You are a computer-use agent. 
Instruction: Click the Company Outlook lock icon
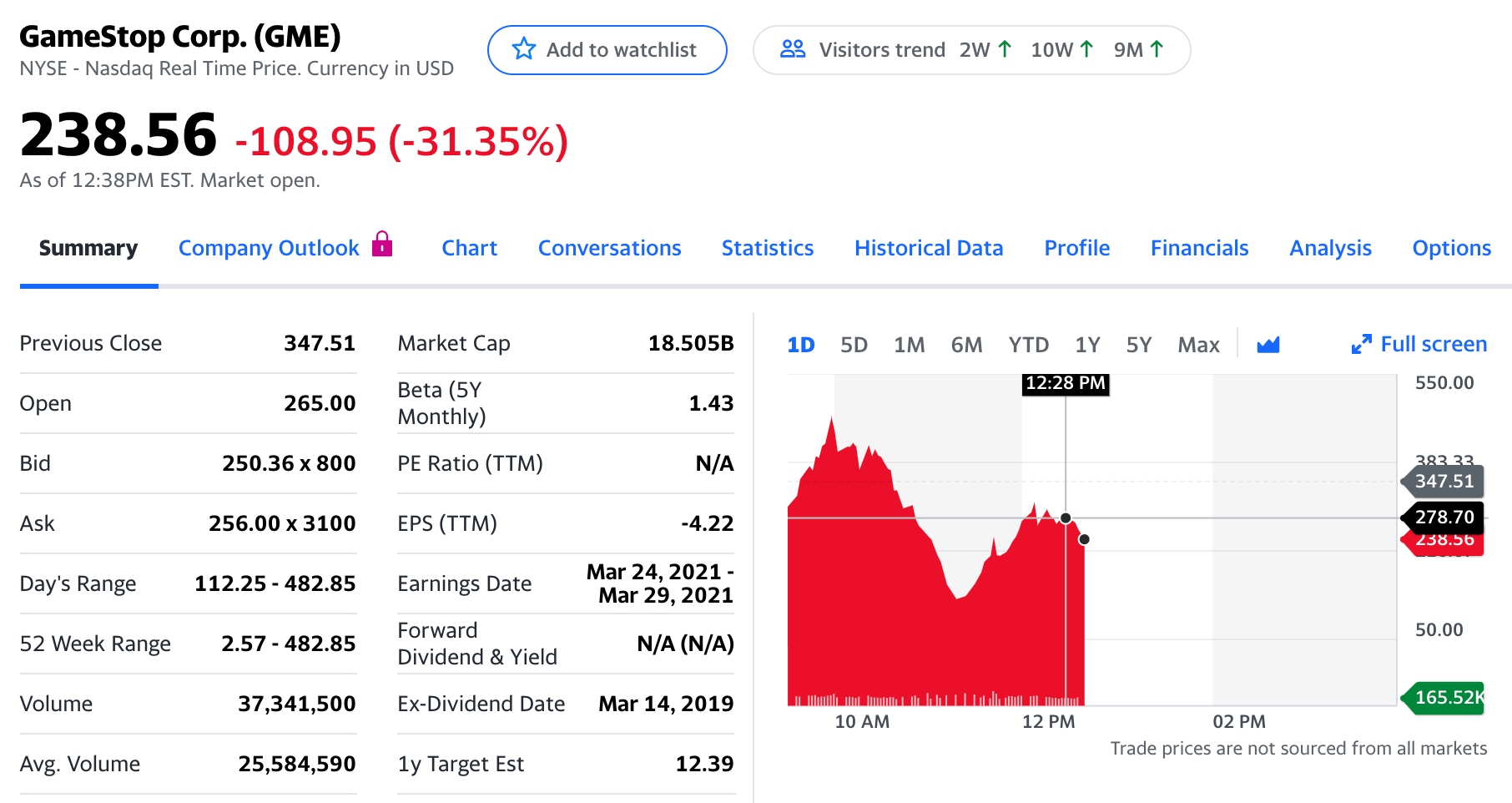(382, 244)
